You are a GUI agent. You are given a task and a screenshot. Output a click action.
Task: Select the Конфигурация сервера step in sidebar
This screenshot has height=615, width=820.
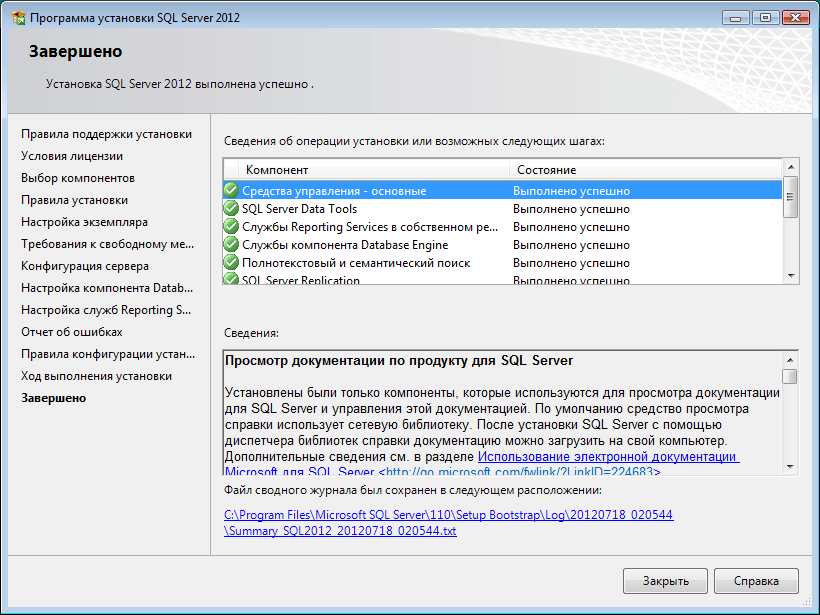click(85, 266)
